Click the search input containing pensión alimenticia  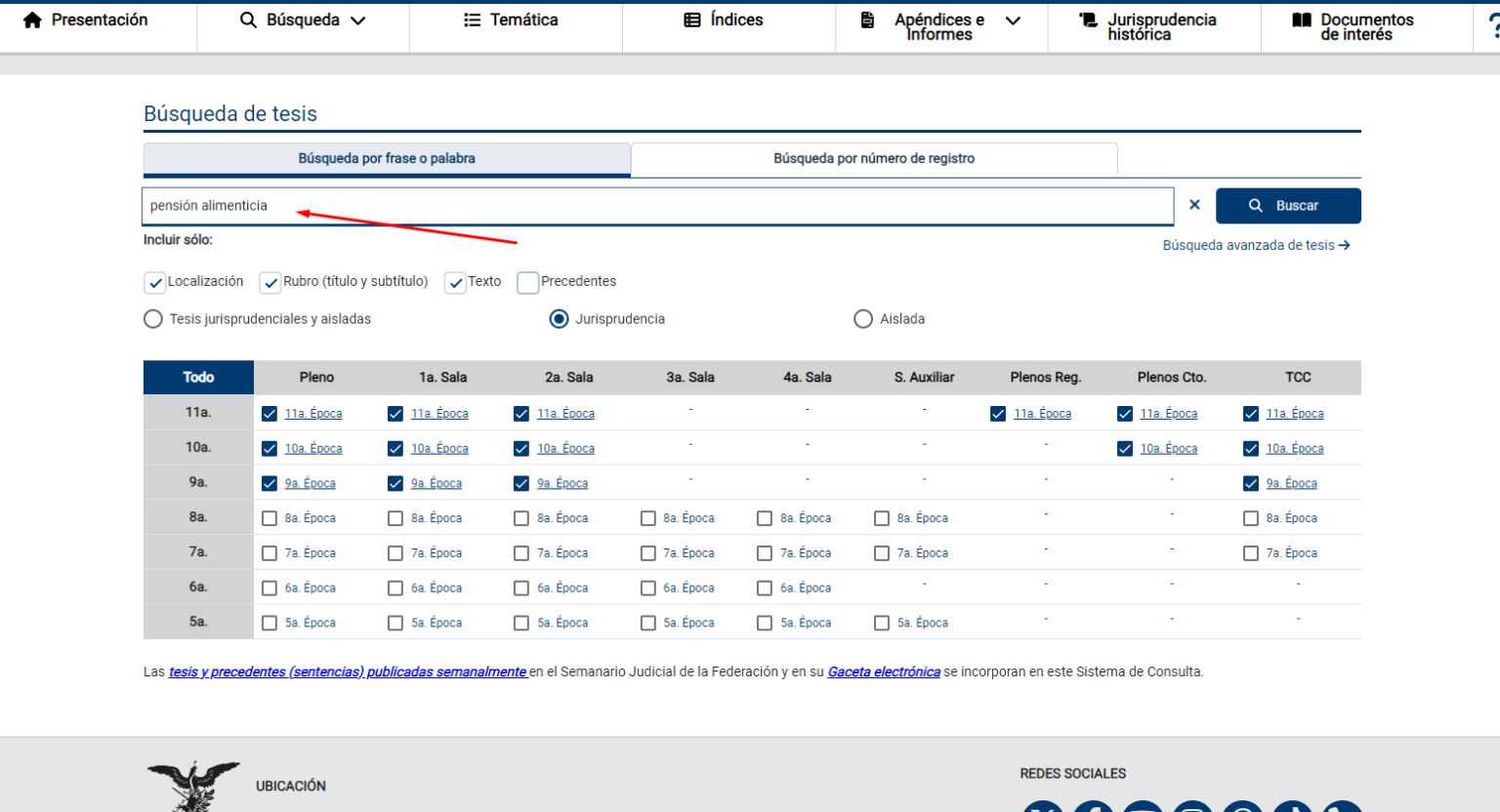[x=657, y=206]
